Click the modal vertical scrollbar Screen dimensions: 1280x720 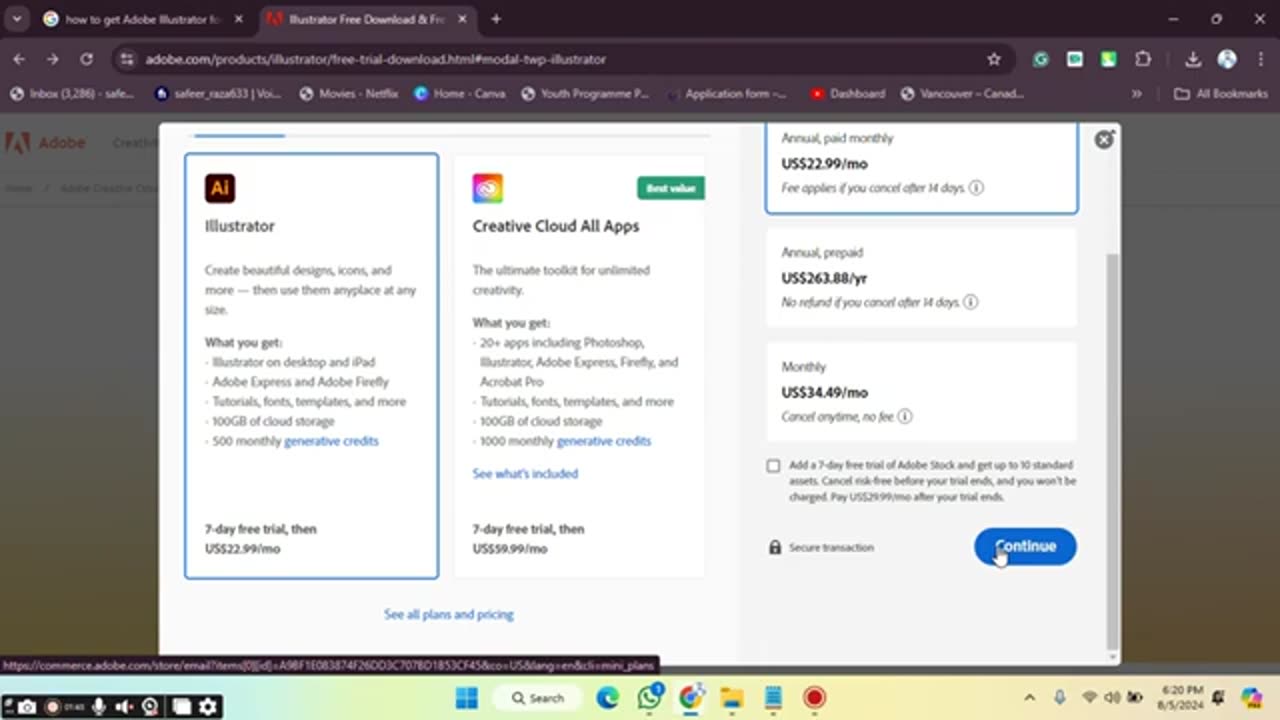pos(1113,450)
